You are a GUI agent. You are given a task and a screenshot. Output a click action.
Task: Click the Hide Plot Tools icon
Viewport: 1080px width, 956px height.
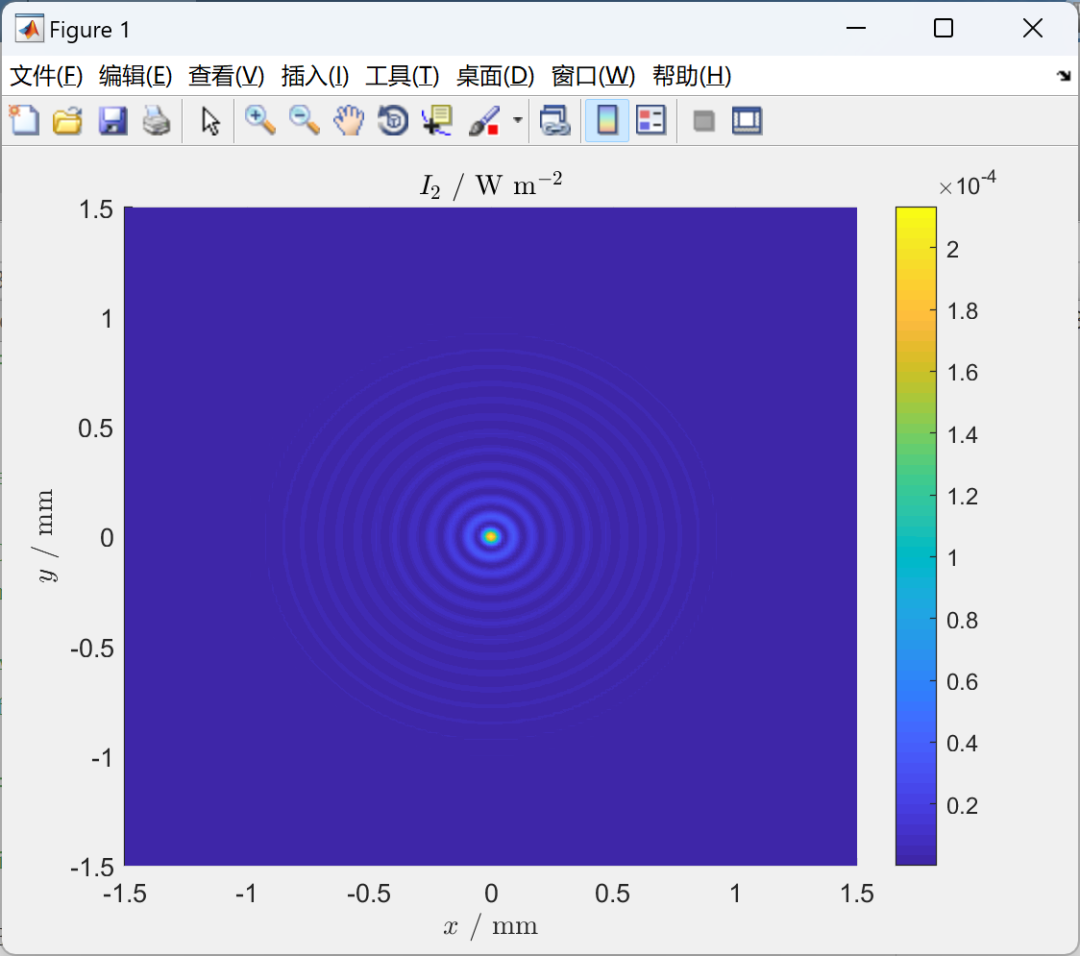click(703, 121)
